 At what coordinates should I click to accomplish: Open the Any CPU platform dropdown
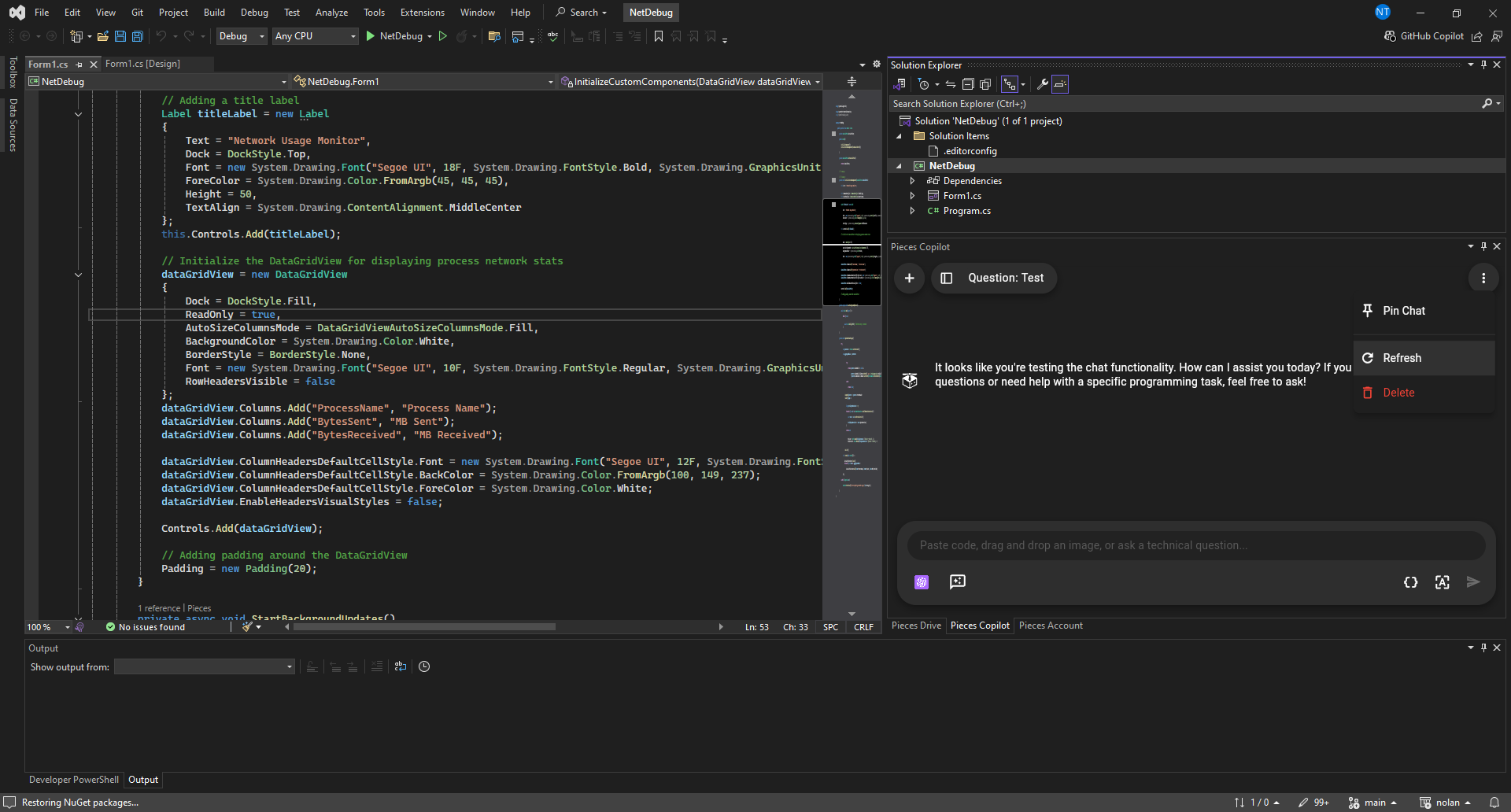point(315,36)
